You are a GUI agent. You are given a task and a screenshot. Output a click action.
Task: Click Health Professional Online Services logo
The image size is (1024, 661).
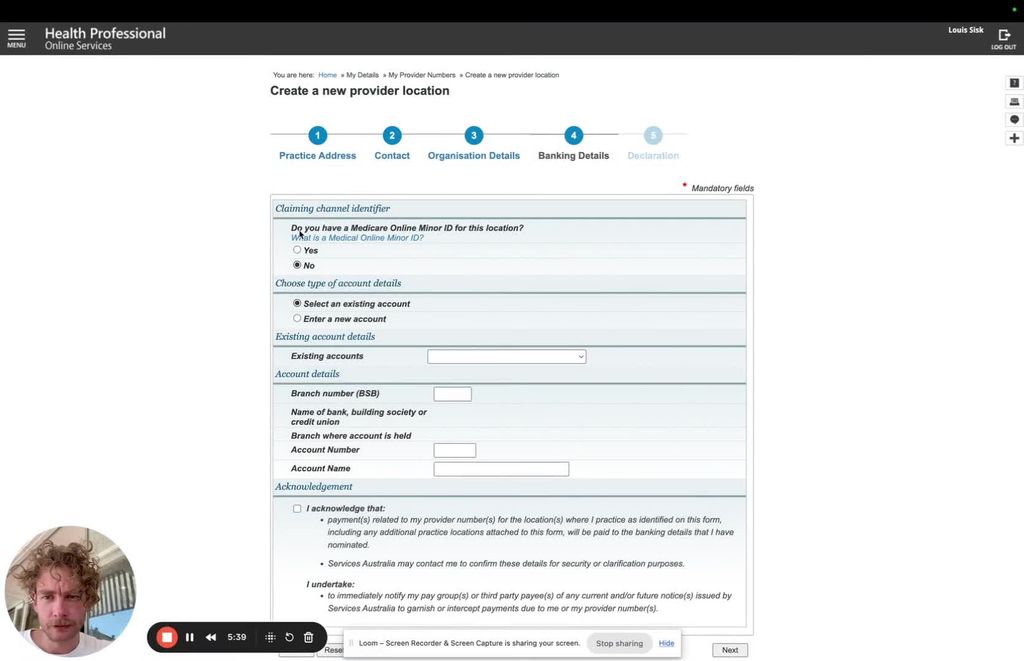point(105,38)
